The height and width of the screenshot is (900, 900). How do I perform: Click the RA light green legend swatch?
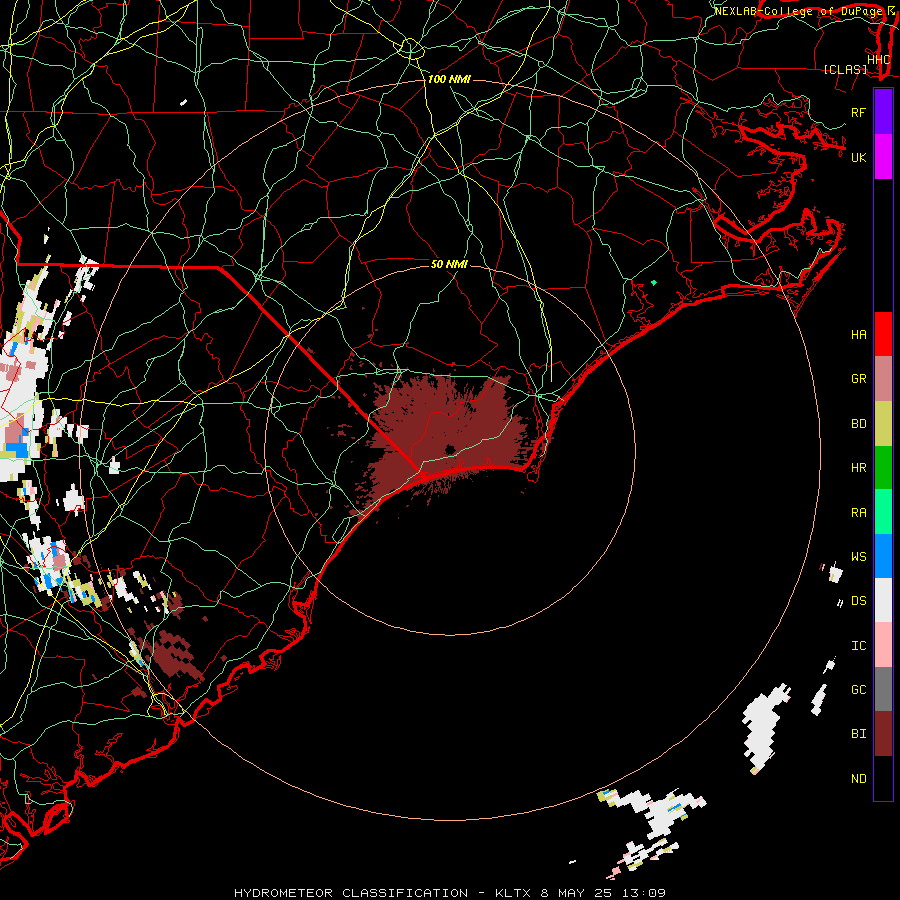[883, 511]
